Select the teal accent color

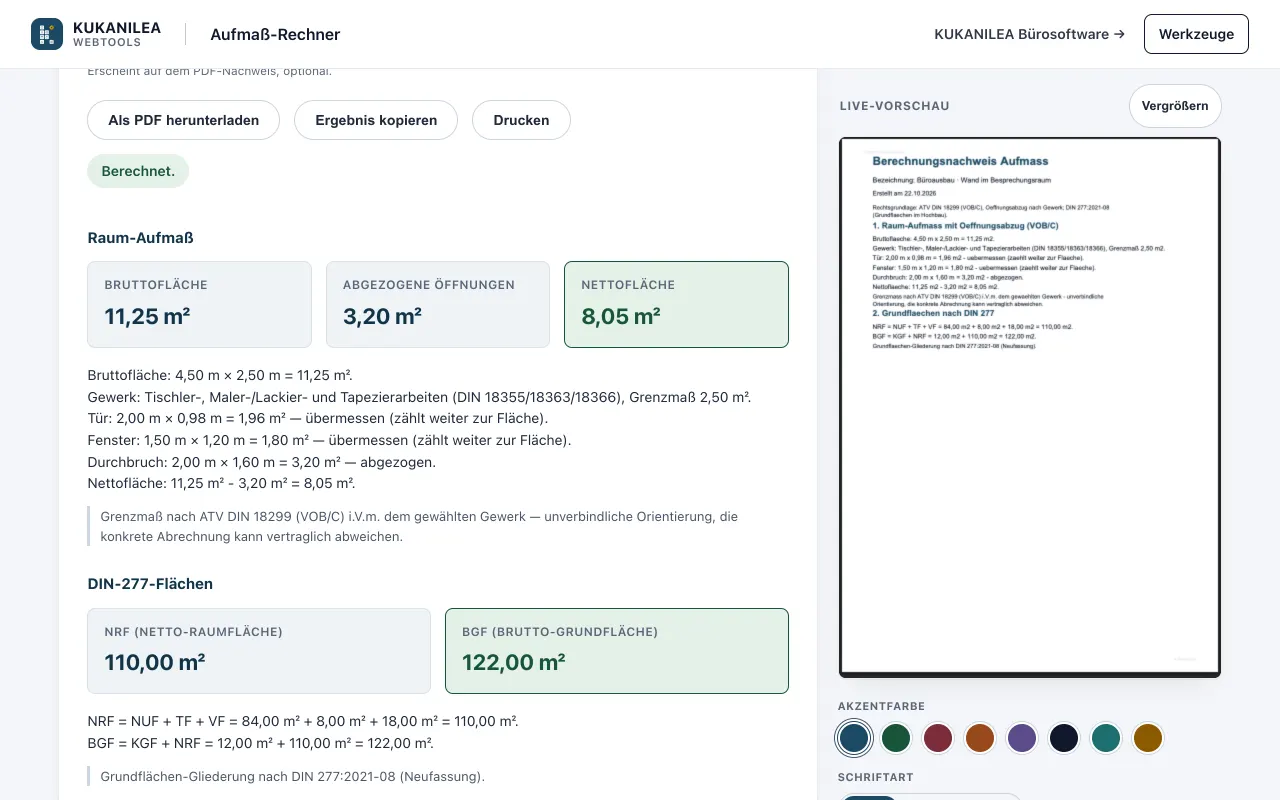coord(1105,738)
